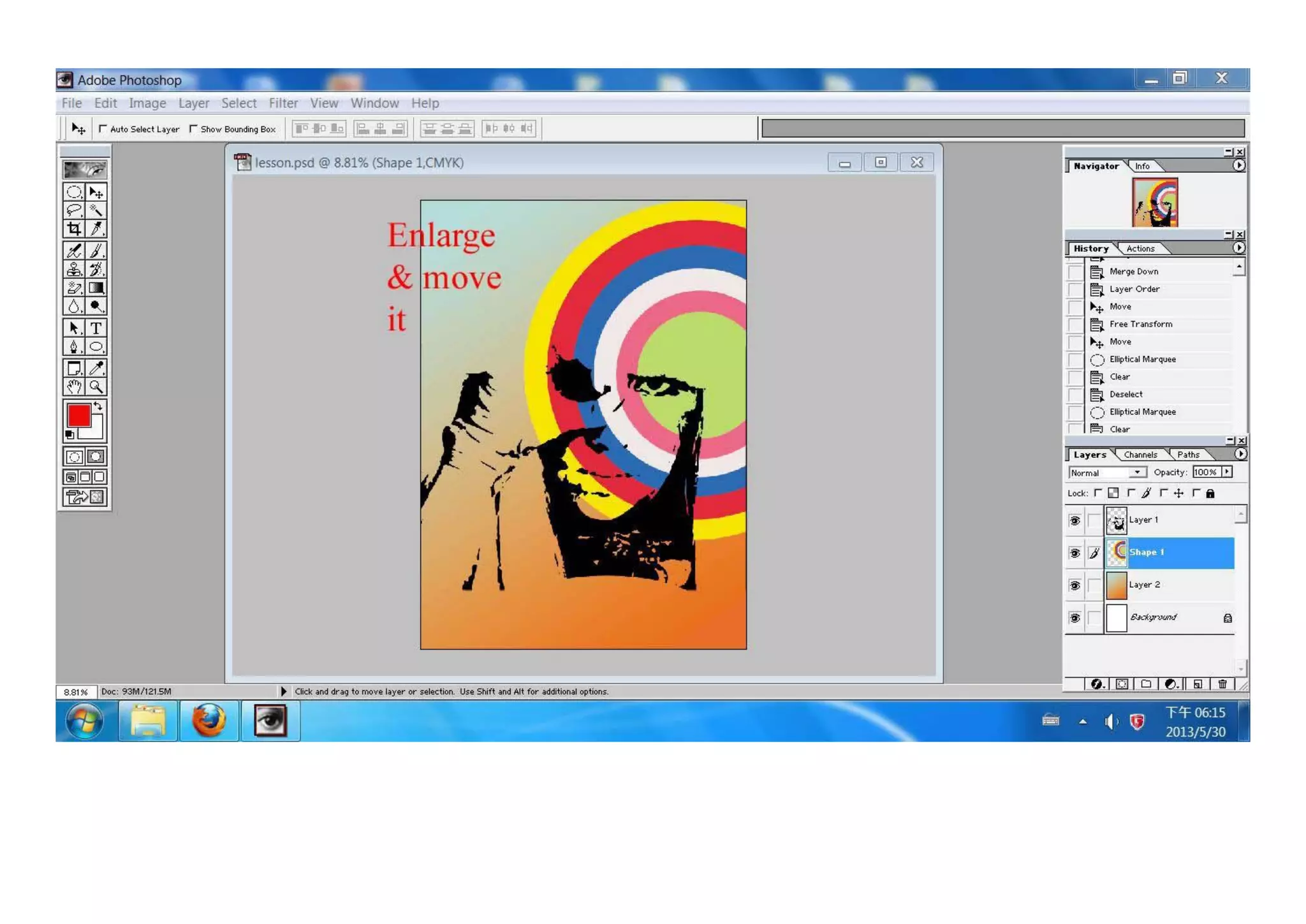The width and height of the screenshot is (1306, 924).
Task: Select the Crop tool
Action: [74, 228]
